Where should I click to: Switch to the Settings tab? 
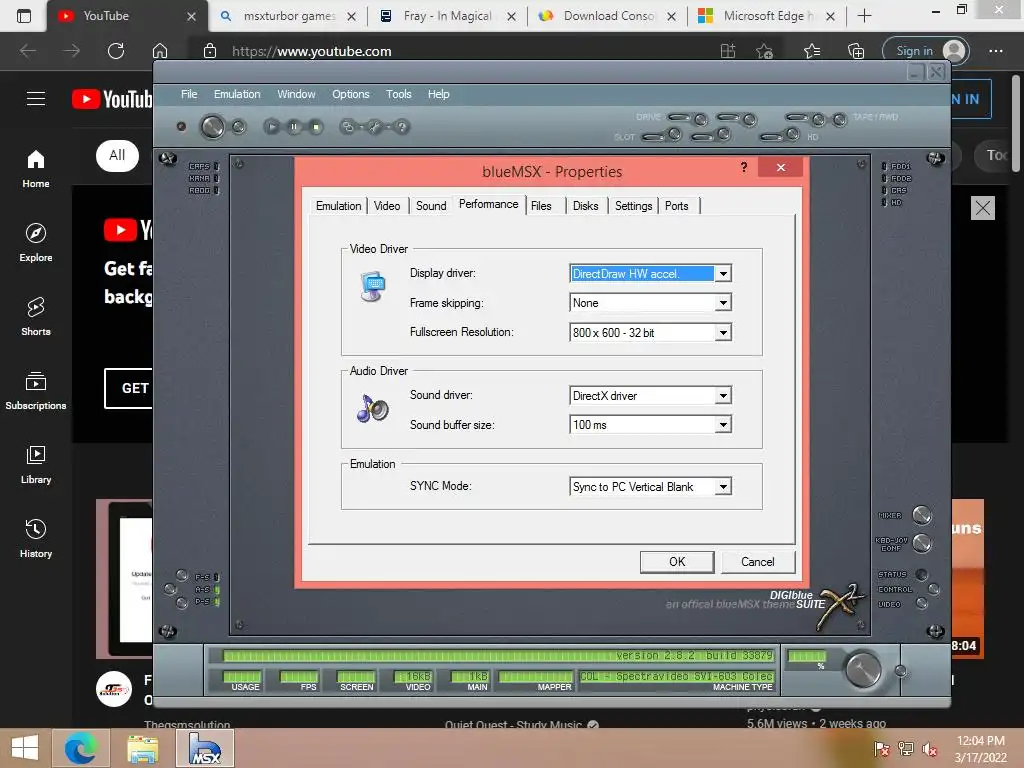tap(633, 206)
